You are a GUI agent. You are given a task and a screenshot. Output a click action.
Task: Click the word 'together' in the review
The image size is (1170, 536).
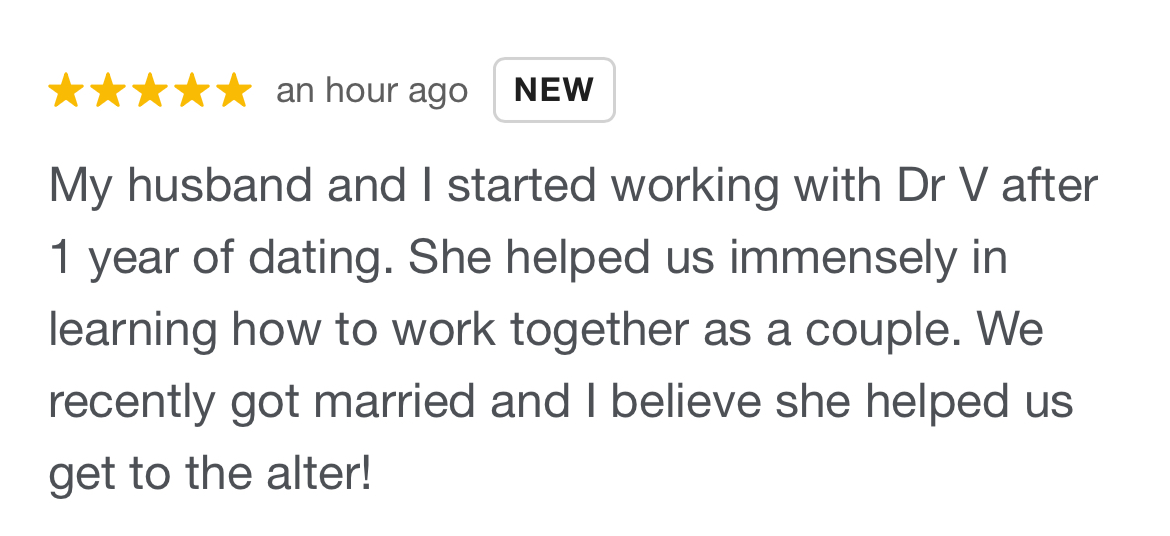(x=598, y=330)
